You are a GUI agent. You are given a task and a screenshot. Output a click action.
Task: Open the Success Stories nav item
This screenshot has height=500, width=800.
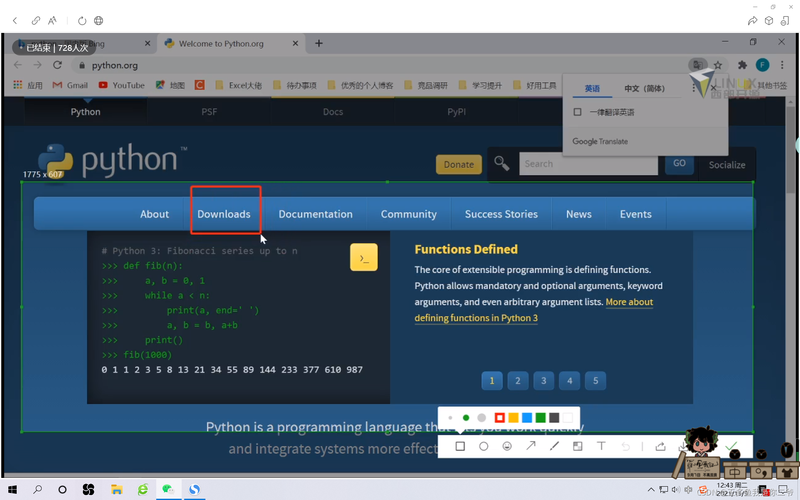[501, 214]
